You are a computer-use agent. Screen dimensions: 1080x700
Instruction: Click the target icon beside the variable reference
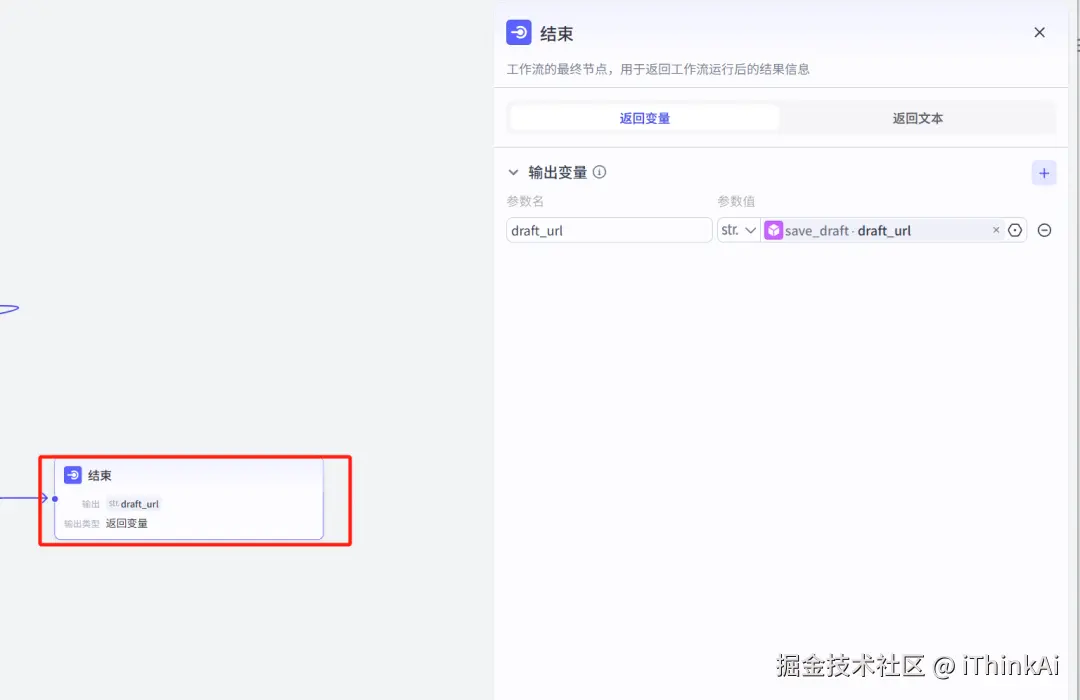(1015, 230)
